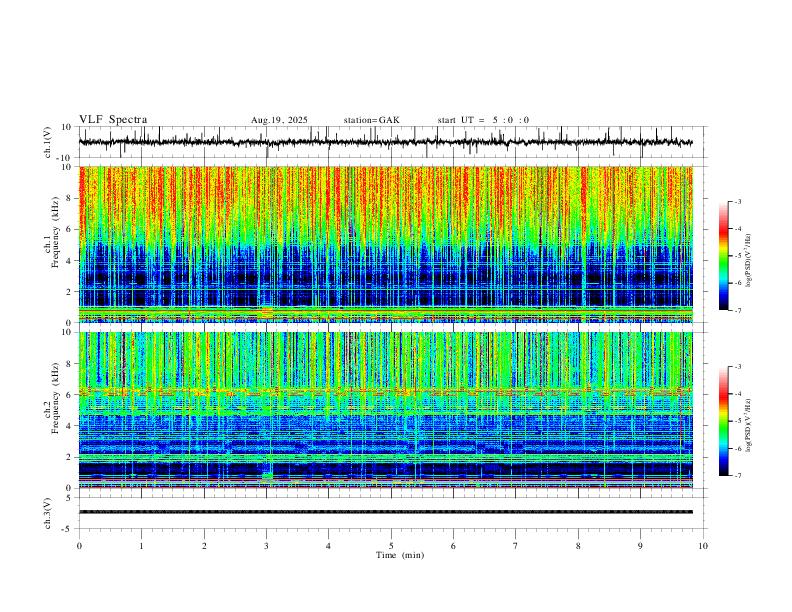
Task: Click the ch.2 'Frequency (kHz)' axis label
Action: [55, 397]
